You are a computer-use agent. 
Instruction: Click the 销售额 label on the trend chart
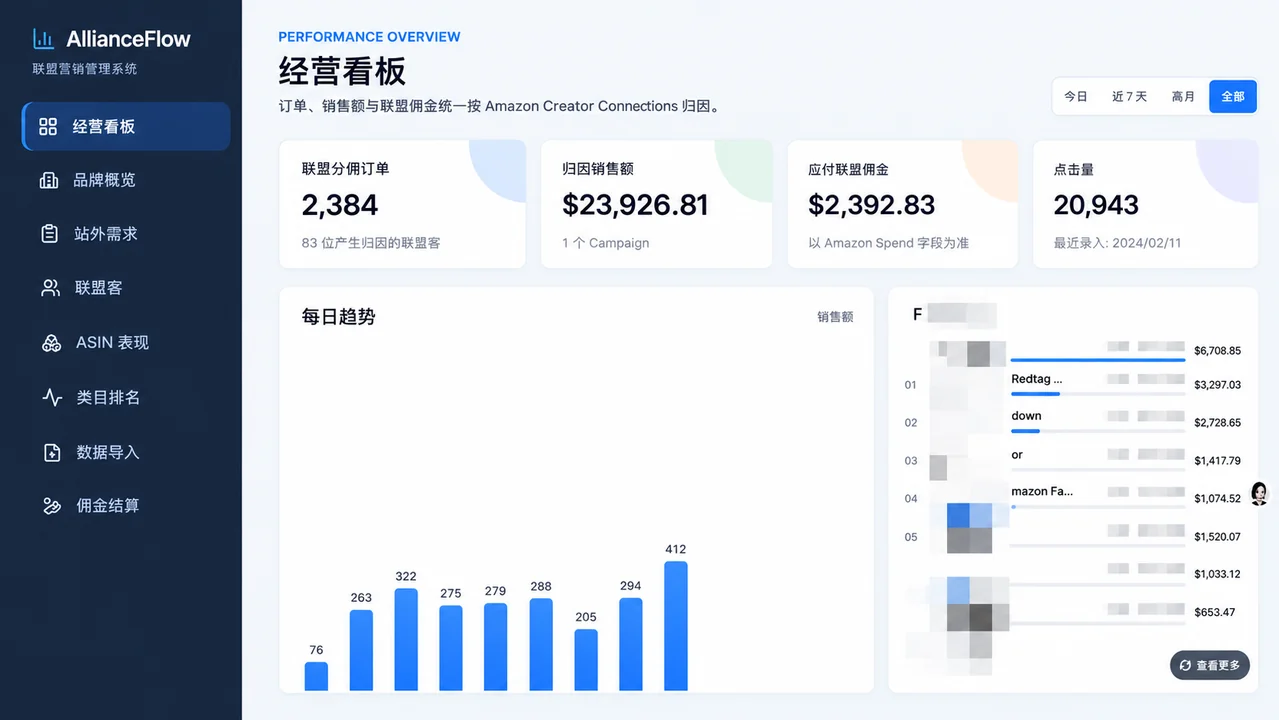coord(835,317)
